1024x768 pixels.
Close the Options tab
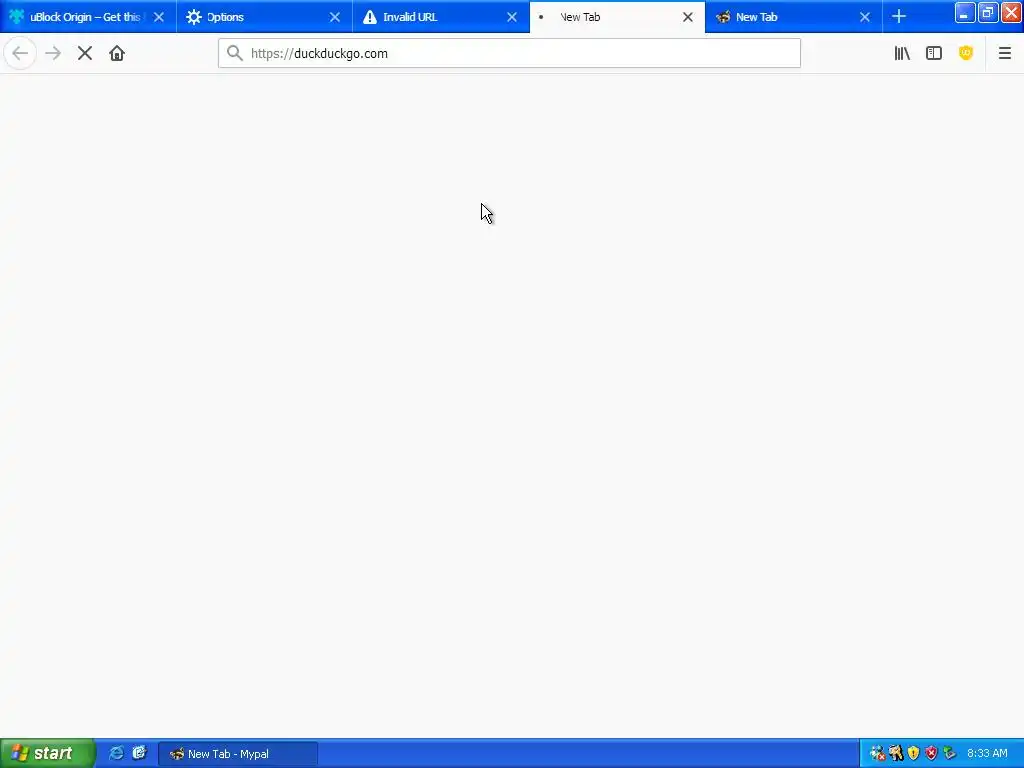[x=334, y=17]
